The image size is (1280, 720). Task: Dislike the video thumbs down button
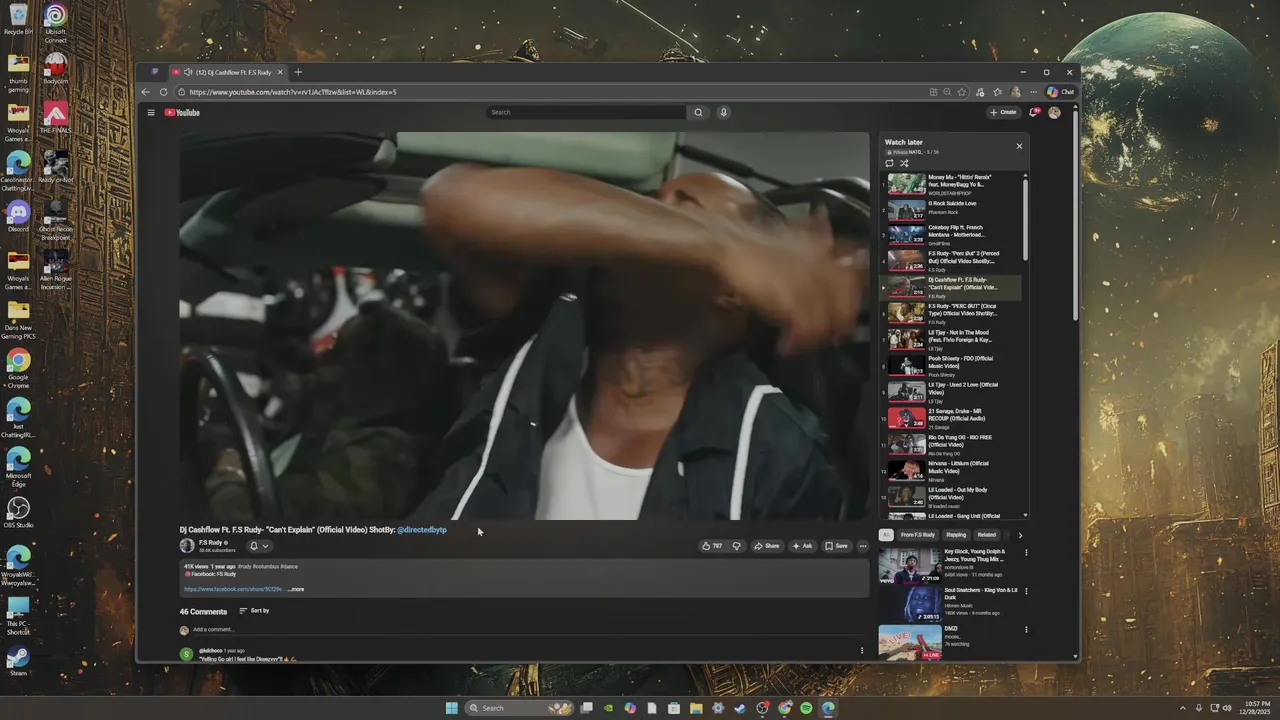pyautogui.click(x=737, y=546)
